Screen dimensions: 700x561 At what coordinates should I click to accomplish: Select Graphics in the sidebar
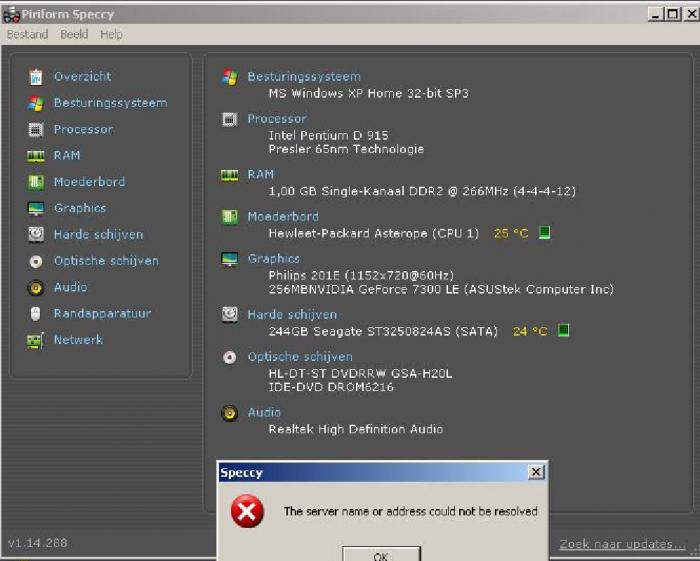click(x=80, y=208)
